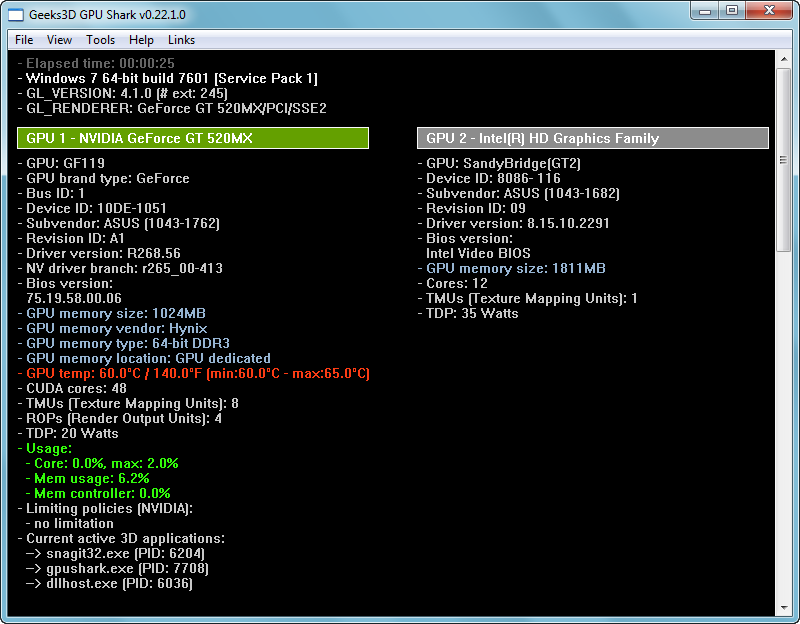
Task: Click the GPU: GF119 line
Action: 61,163
